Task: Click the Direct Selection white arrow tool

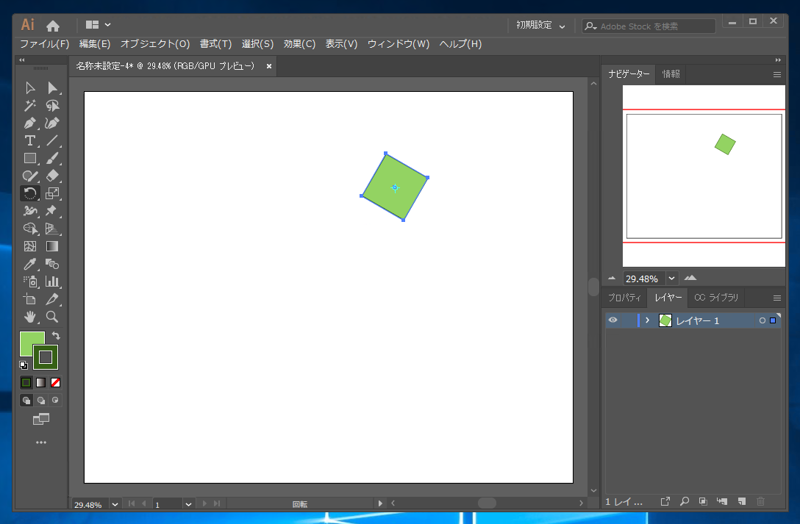Action: click(x=52, y=88)
